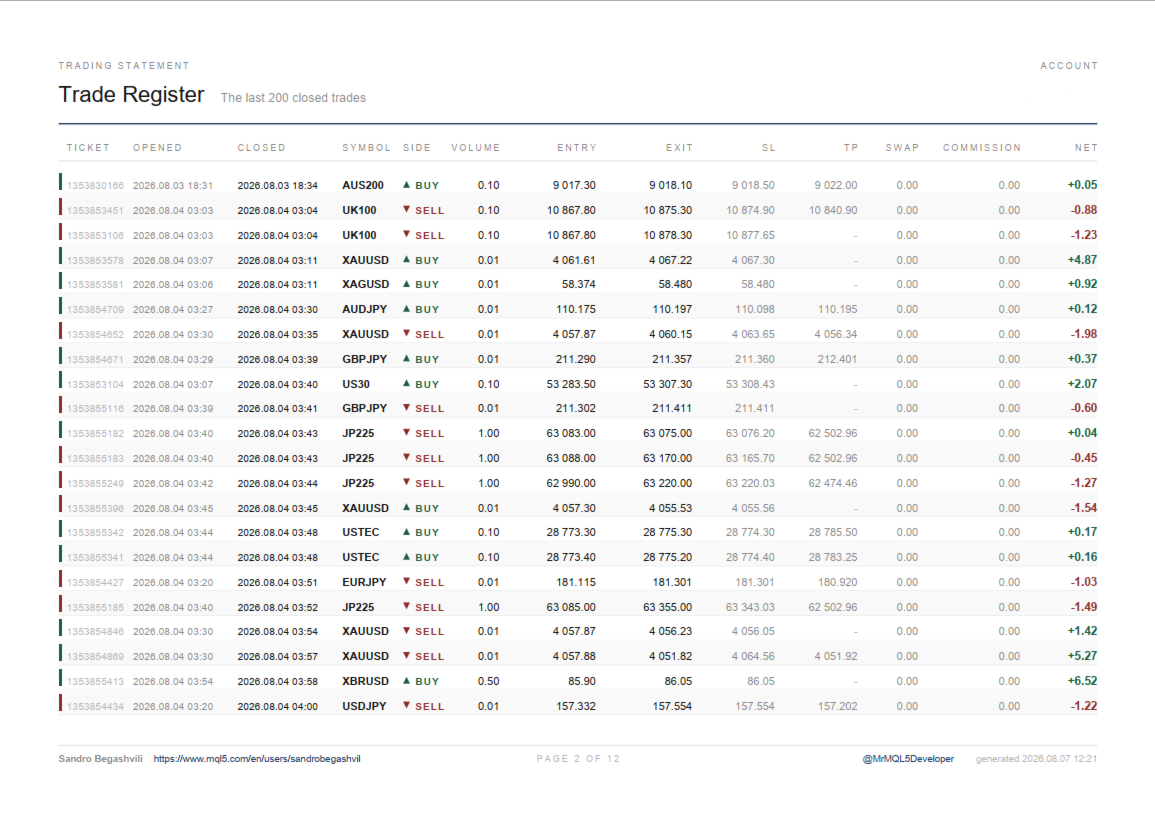This screenshot has width=1155, height=816.
Task: Click the net value -1.98
Action: pyautogui.click(x=1084, y=334)
